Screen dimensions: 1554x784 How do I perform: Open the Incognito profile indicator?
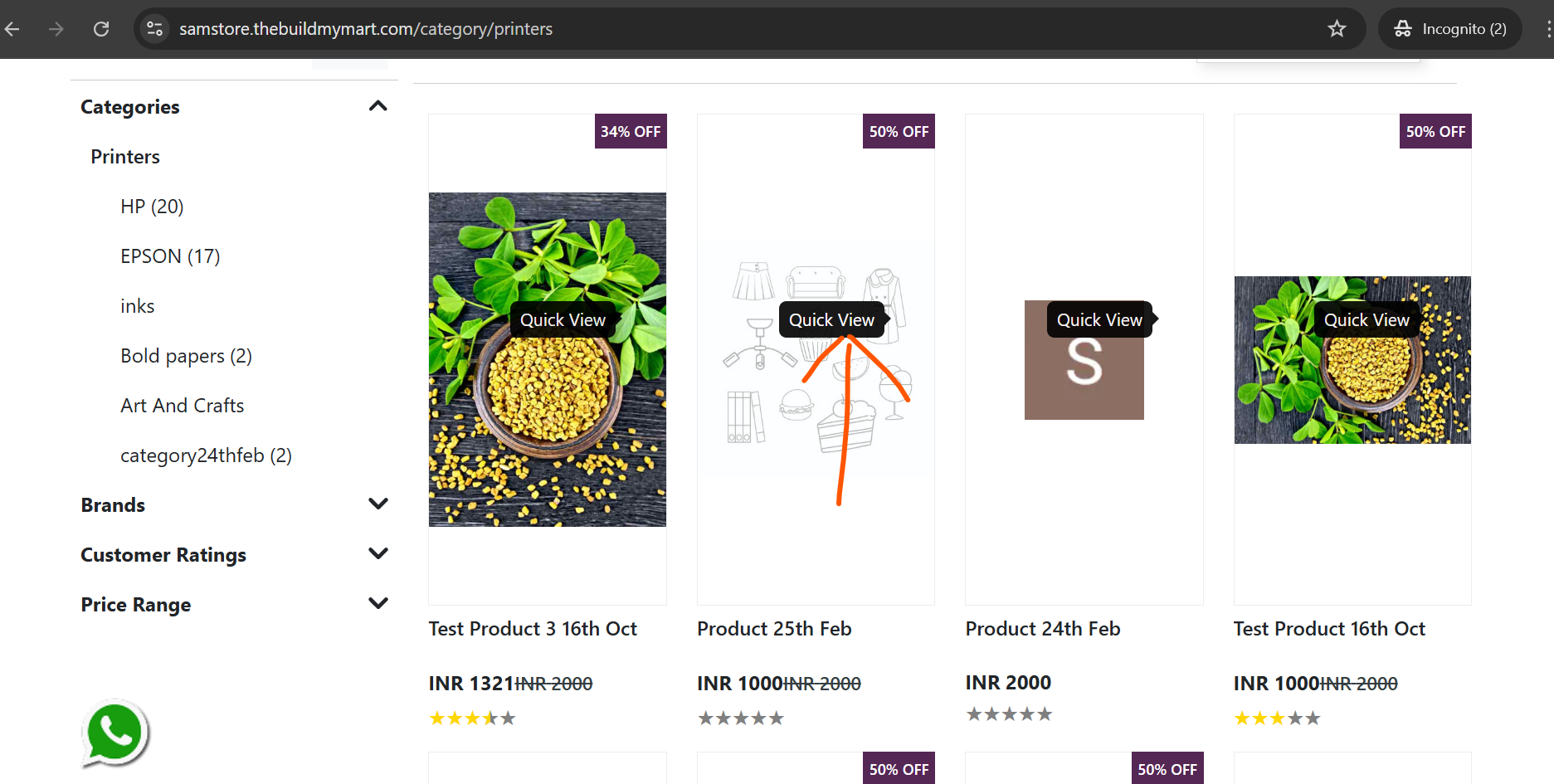1450,29
